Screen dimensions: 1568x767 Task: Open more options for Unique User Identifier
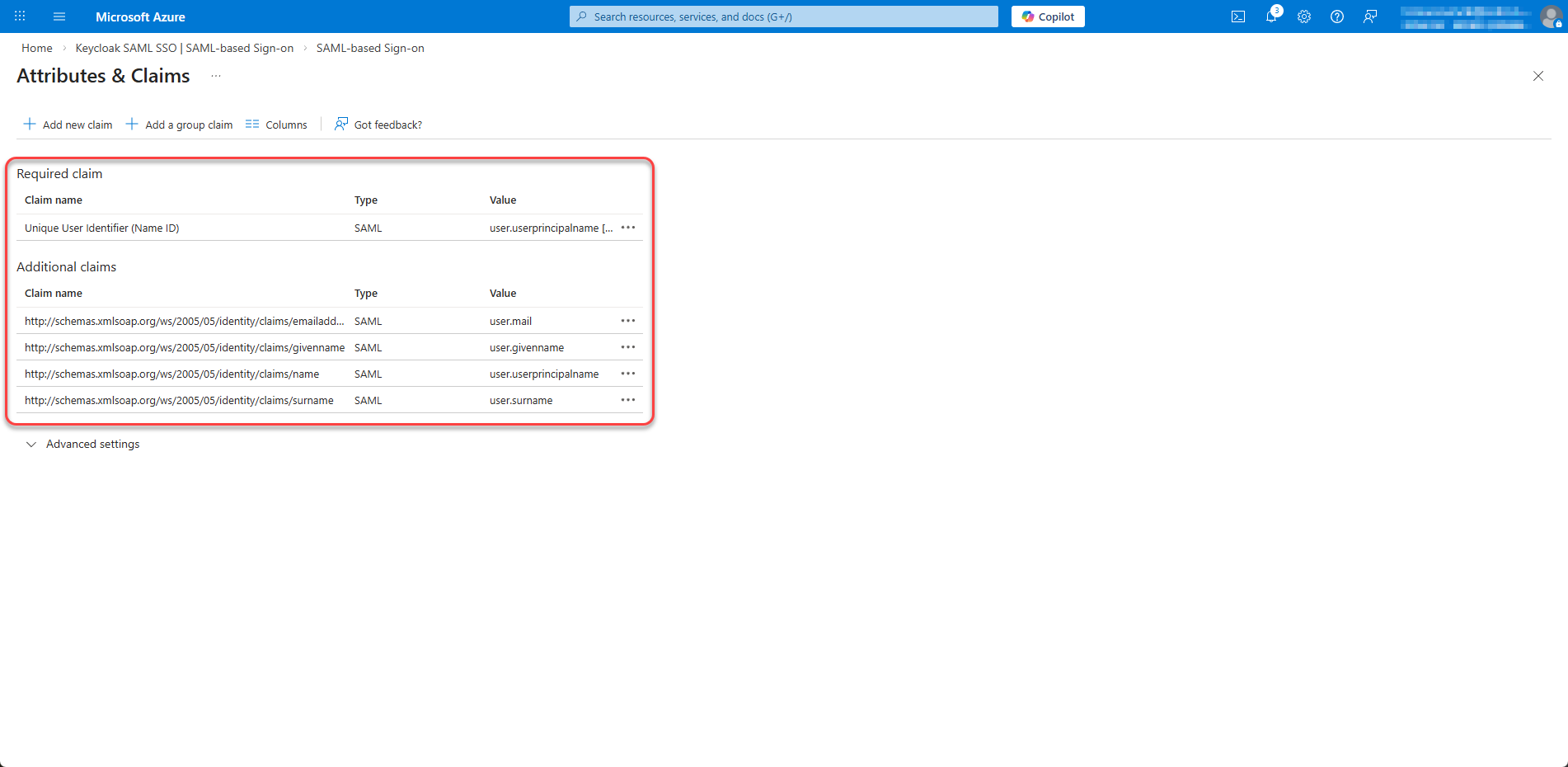[627, 228]
